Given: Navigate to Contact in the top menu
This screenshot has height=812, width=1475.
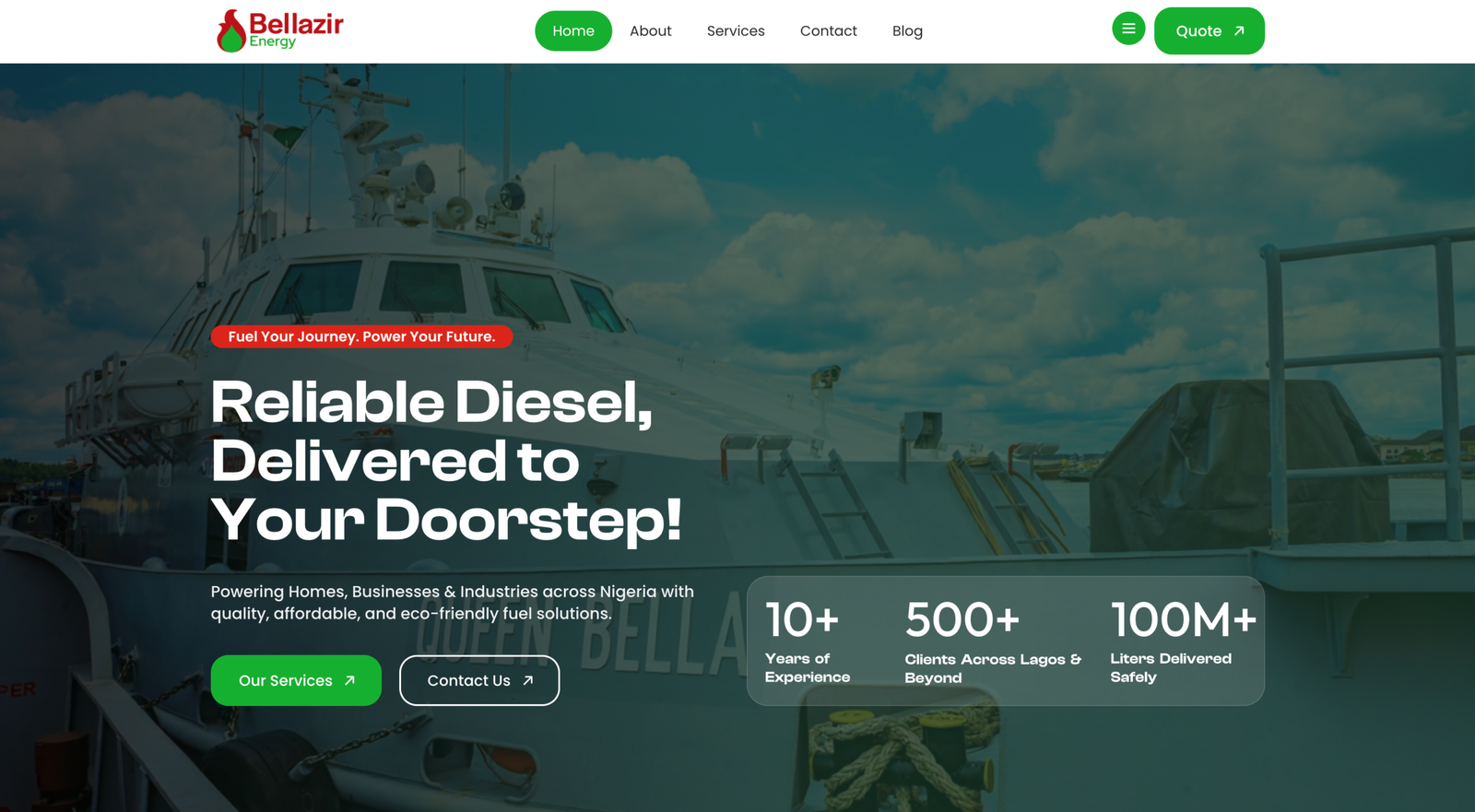Looking at the screenshot, I should [x=828, y=31].
